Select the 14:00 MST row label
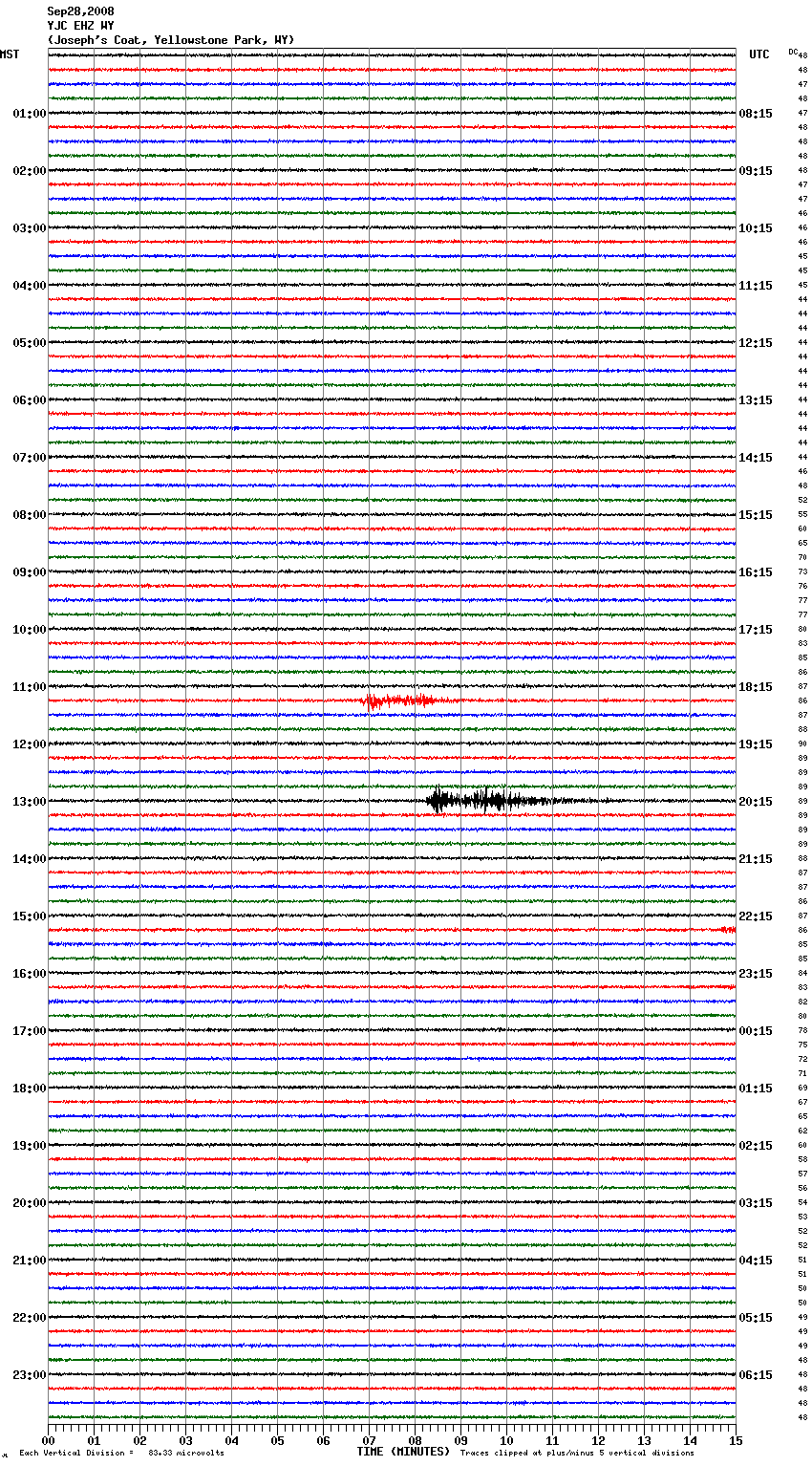 click(x=30, y=859)
